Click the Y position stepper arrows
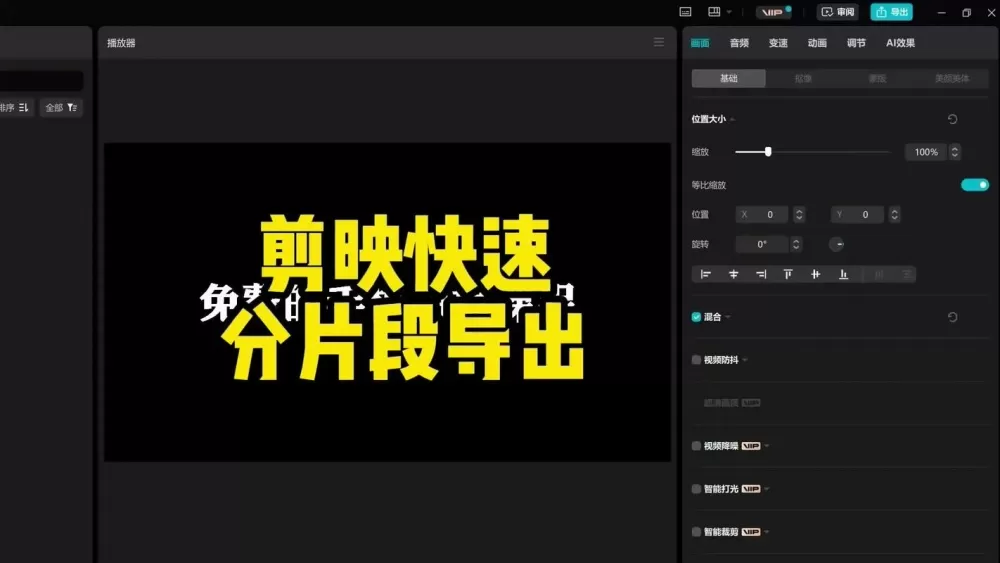 894,215
